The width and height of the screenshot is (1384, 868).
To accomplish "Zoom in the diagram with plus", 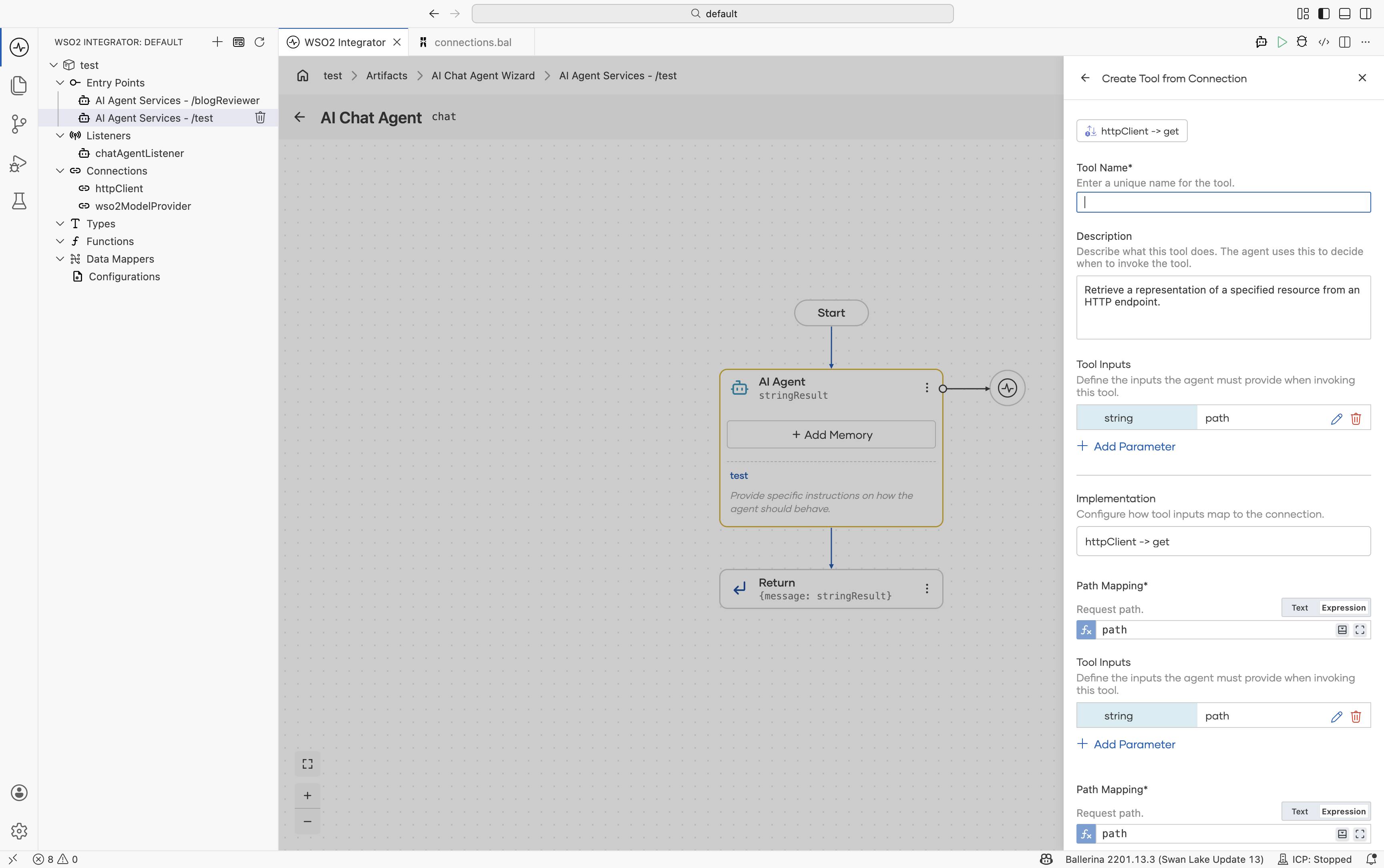I will (x=308, y=796).
